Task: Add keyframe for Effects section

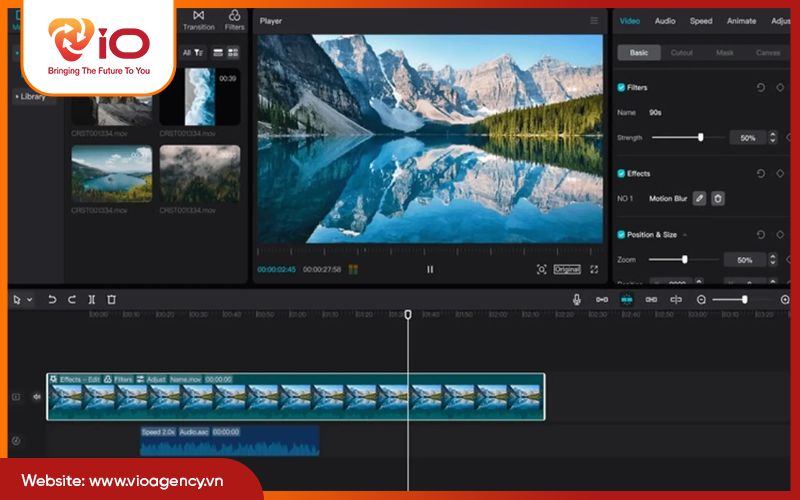Action: click(x=780, y=173)
